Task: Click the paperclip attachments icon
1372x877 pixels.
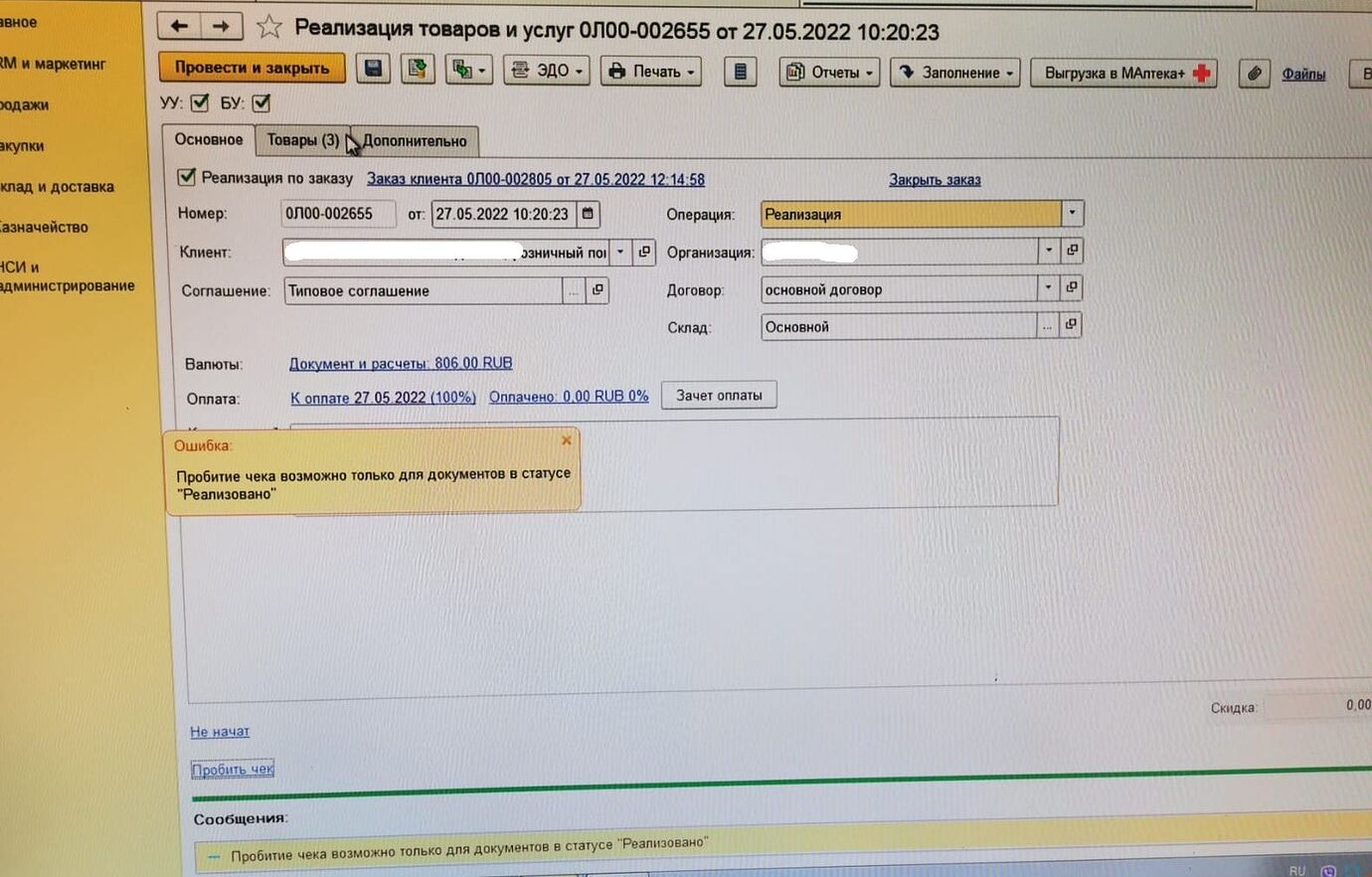Action: tap(1255, 74)
